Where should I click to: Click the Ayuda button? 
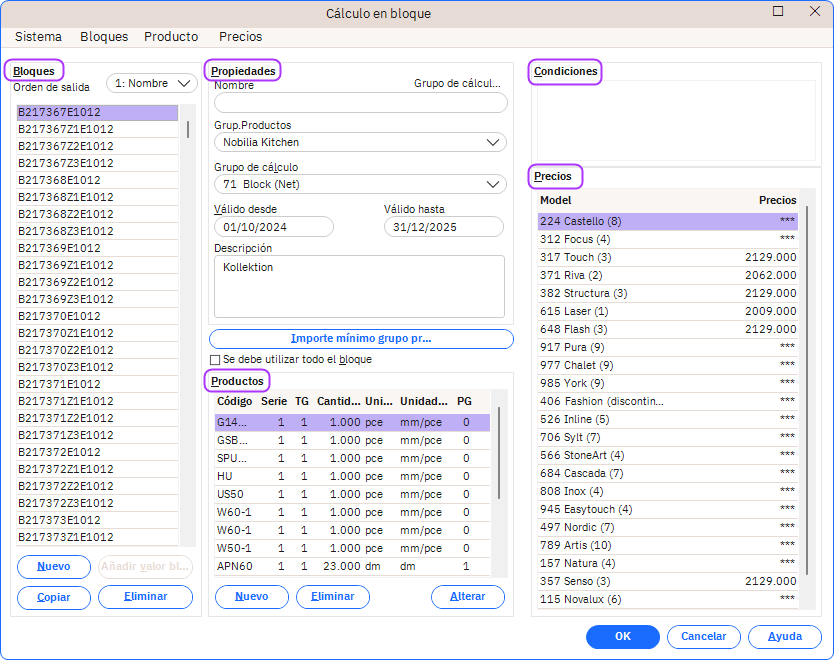pyautogui.click(x=785, y=637)
